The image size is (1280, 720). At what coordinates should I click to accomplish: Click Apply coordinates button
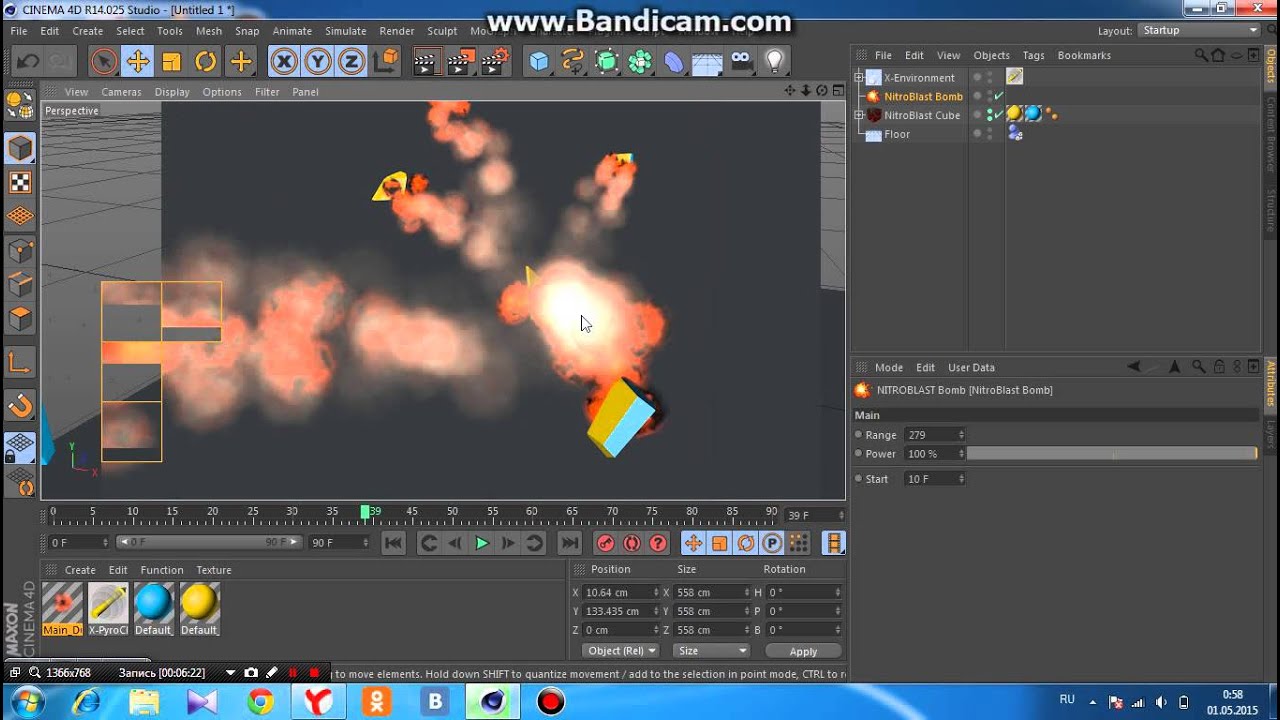tap(803, 652)
